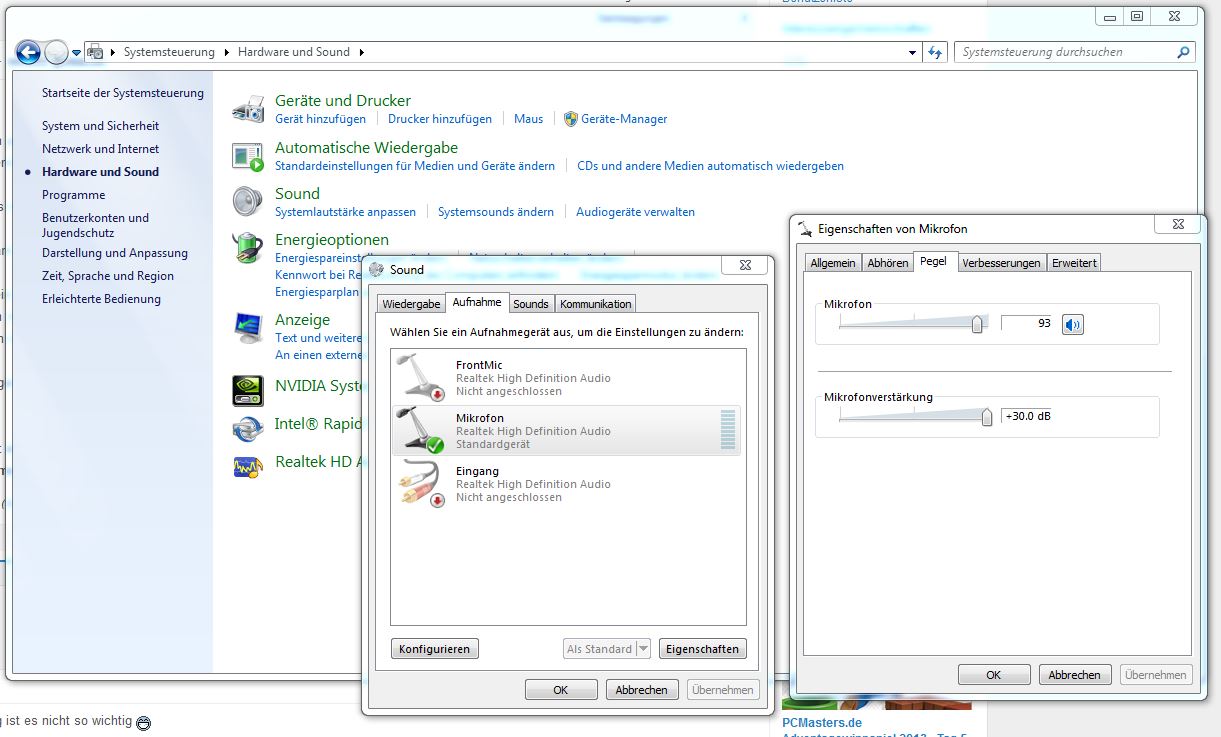Open the address bar history dropdown
This screenshot has width=1221, height=737.
coord(912,52)
